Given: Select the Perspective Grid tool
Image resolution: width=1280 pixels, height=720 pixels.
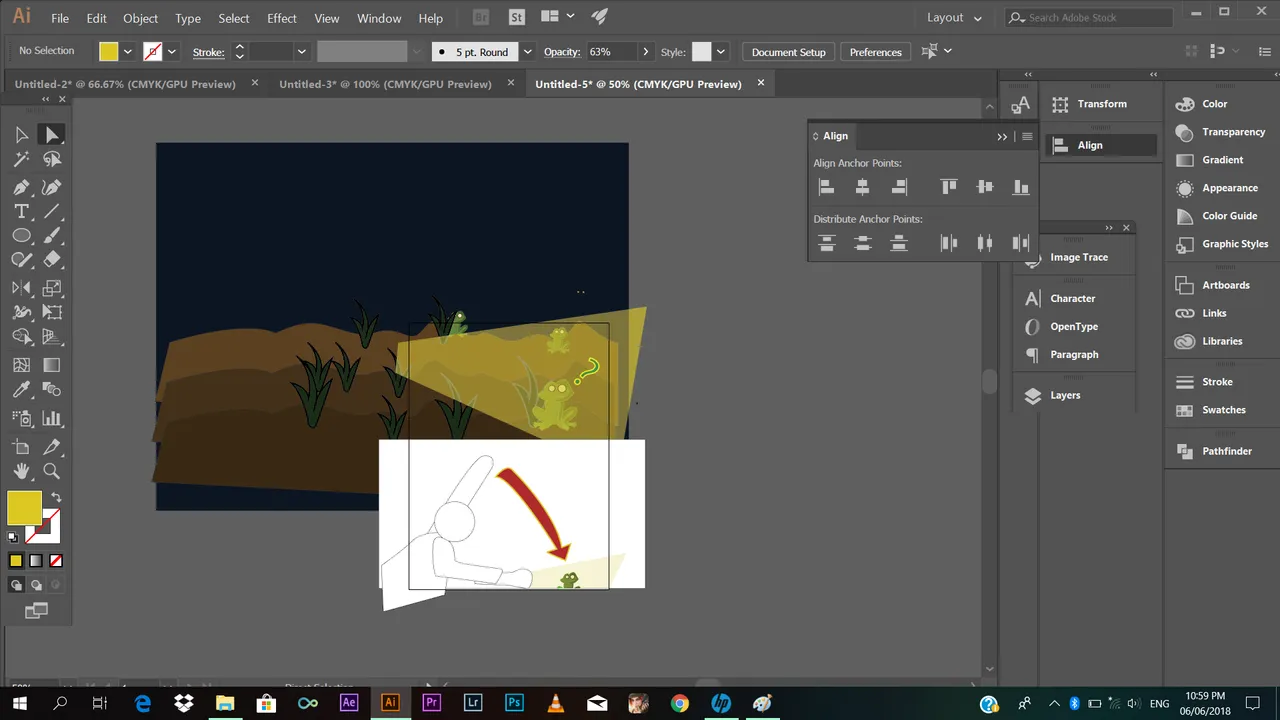Looking at the screenshot, I should click(52, 337).
